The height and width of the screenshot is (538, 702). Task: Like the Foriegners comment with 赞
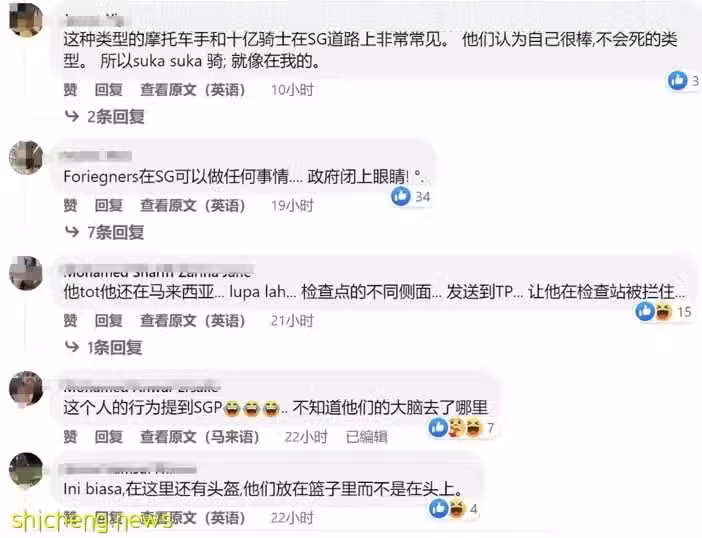(70, 205)
